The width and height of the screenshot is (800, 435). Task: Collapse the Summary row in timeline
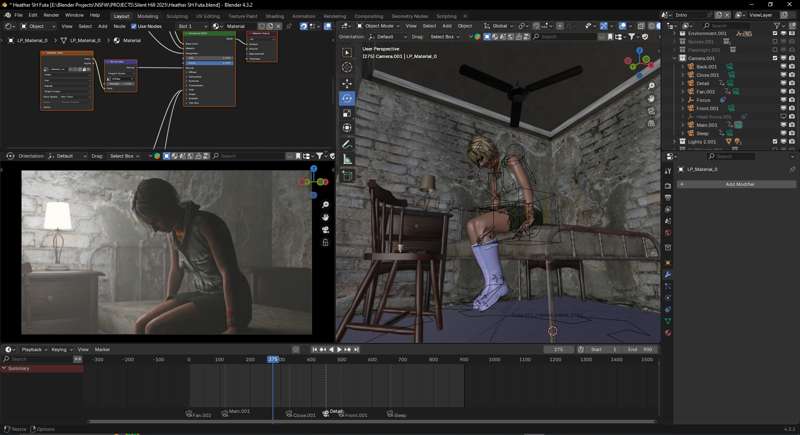point(4,368)
